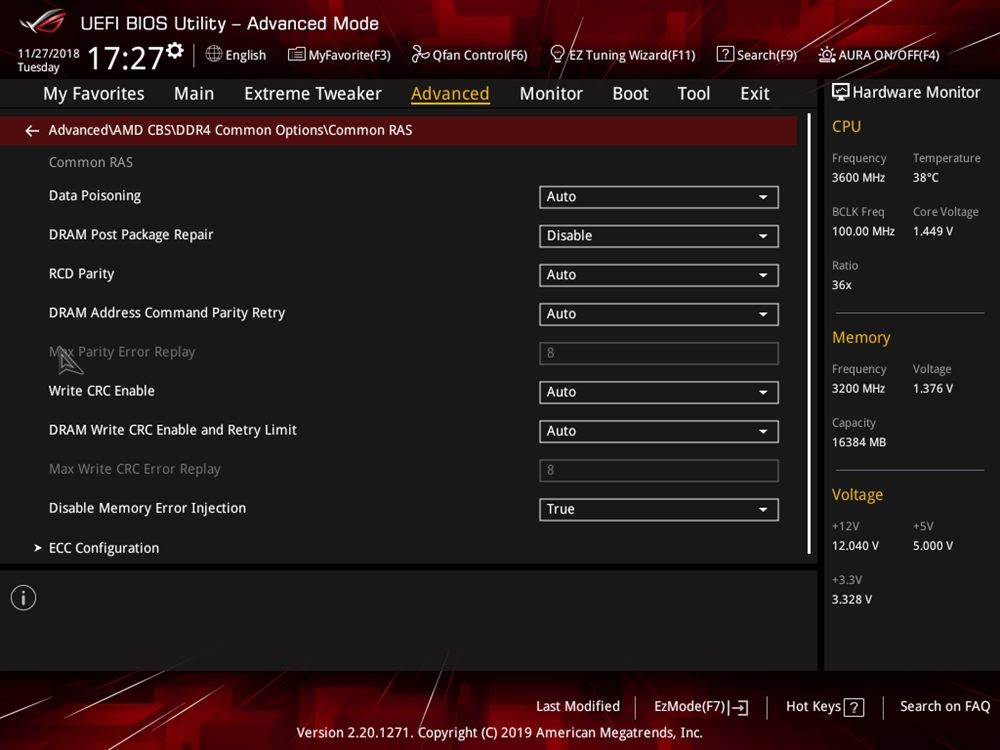This screenshot has width=1000, height=750.
Task: Click the ROG logo
Action: click(43, 22)
